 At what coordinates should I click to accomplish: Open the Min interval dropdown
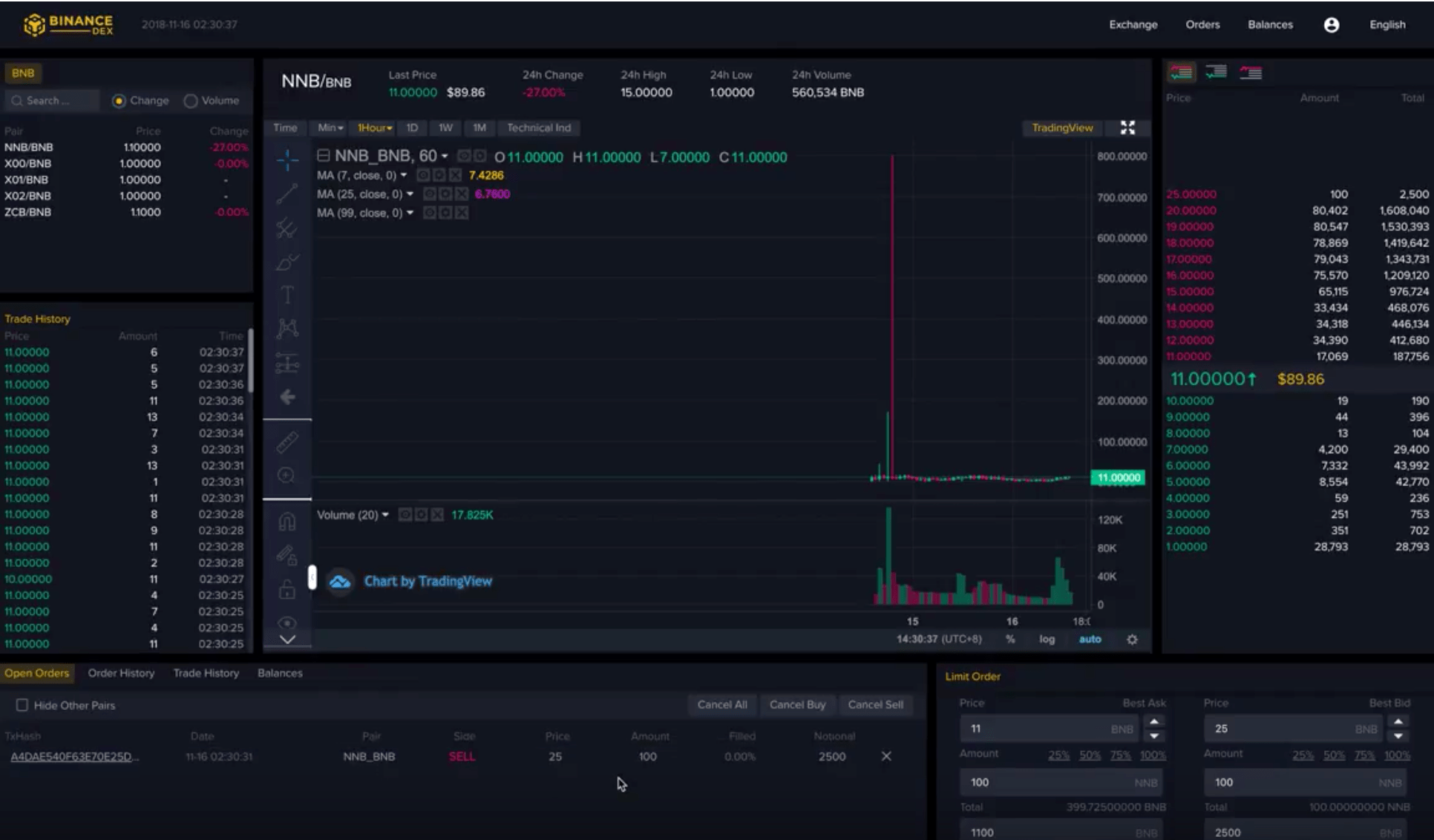pos(330,128)
